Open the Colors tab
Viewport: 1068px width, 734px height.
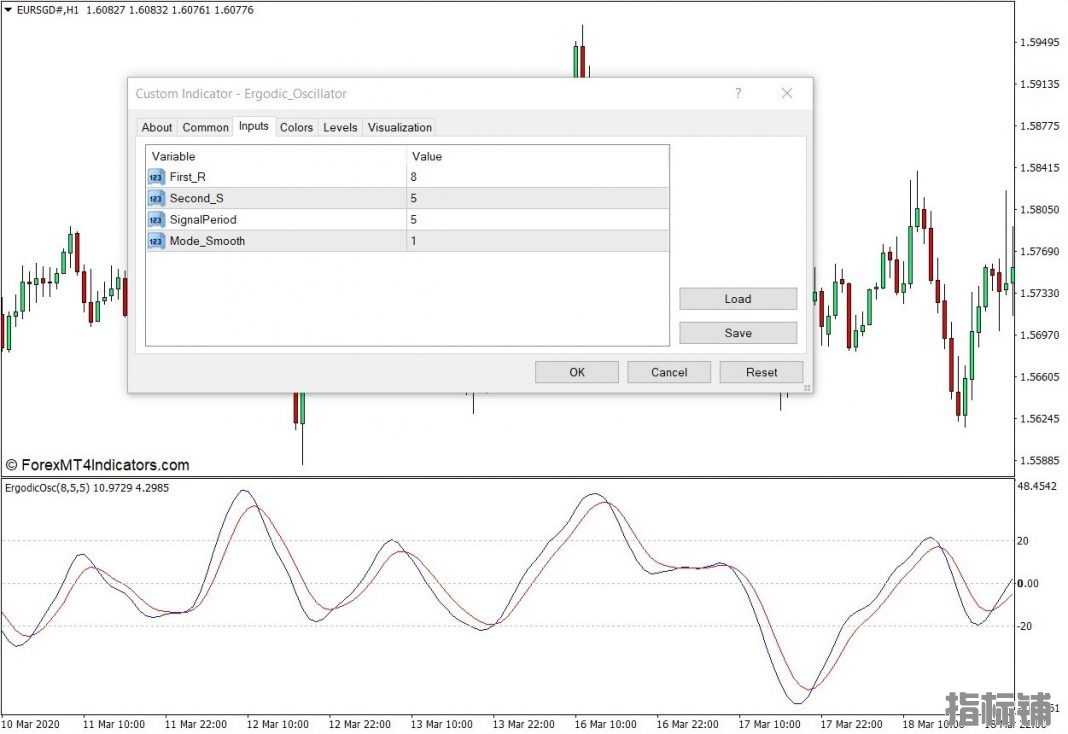[296, 127]
